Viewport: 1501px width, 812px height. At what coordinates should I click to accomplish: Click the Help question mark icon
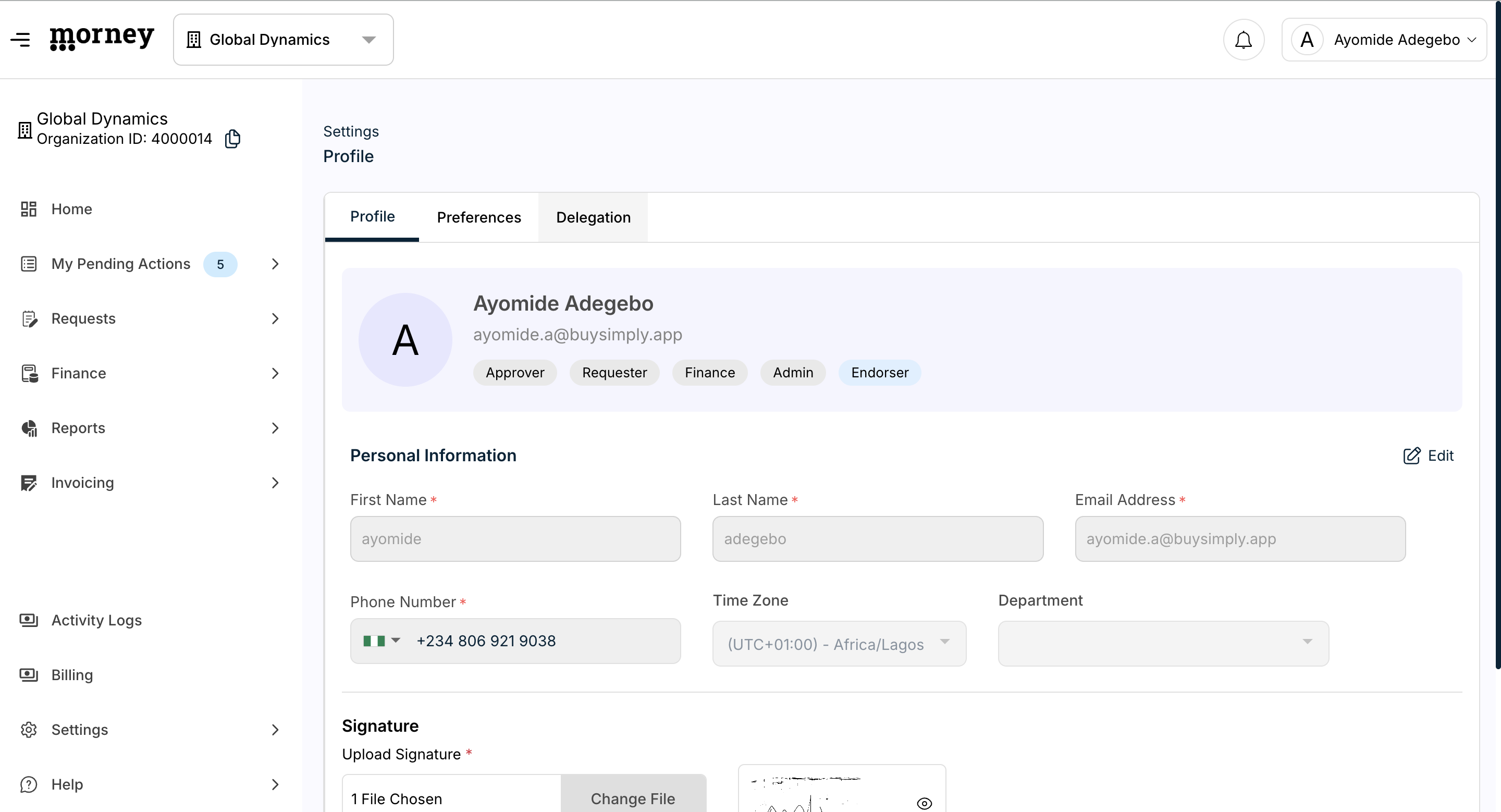(x=29, y=784)
